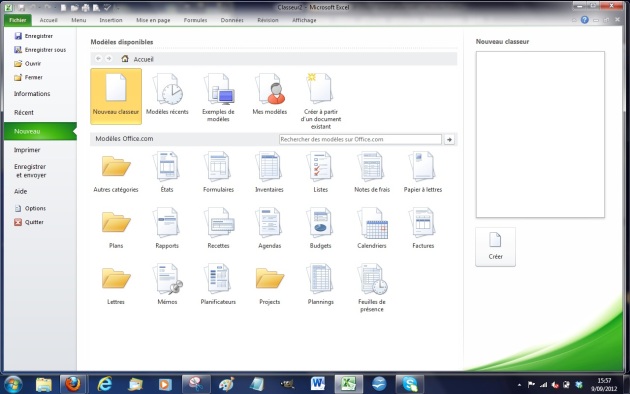Open the Mes modèles icon
This screenshot has height=394, width=630.
tap(270, 95)
